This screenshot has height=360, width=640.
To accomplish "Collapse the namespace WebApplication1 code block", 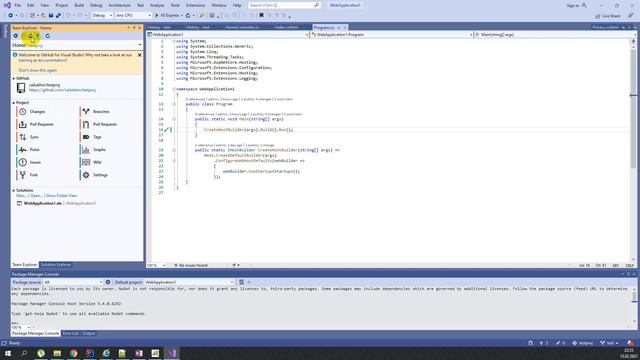I will 174,89.
